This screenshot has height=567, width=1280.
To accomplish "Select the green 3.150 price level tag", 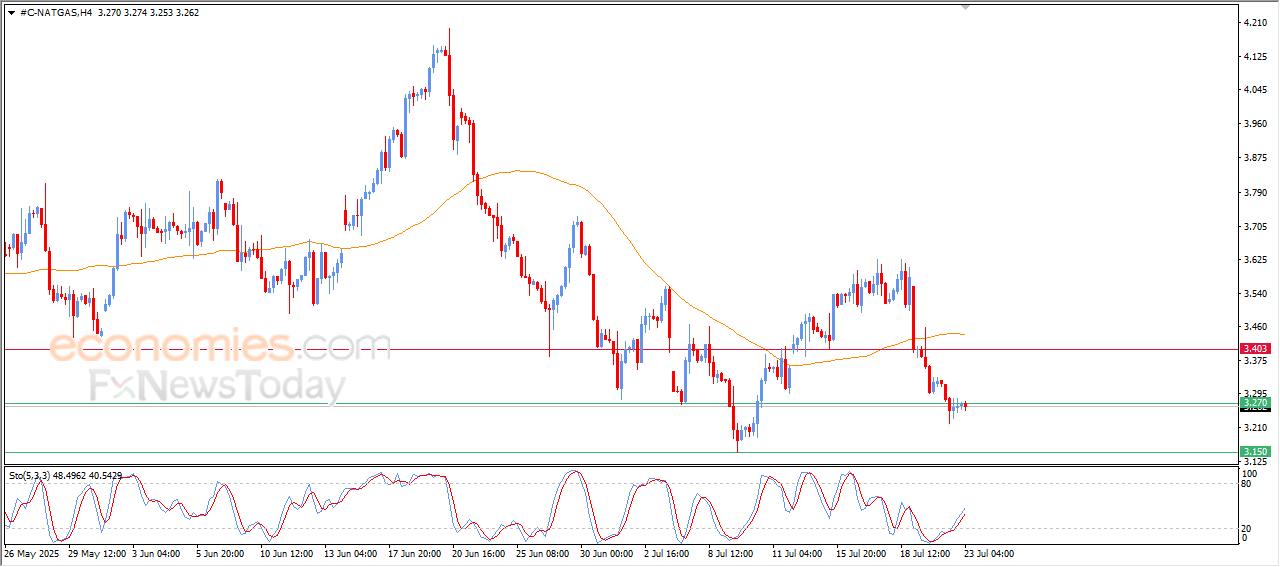I will pyautogui.click(x=1255, y=452).
